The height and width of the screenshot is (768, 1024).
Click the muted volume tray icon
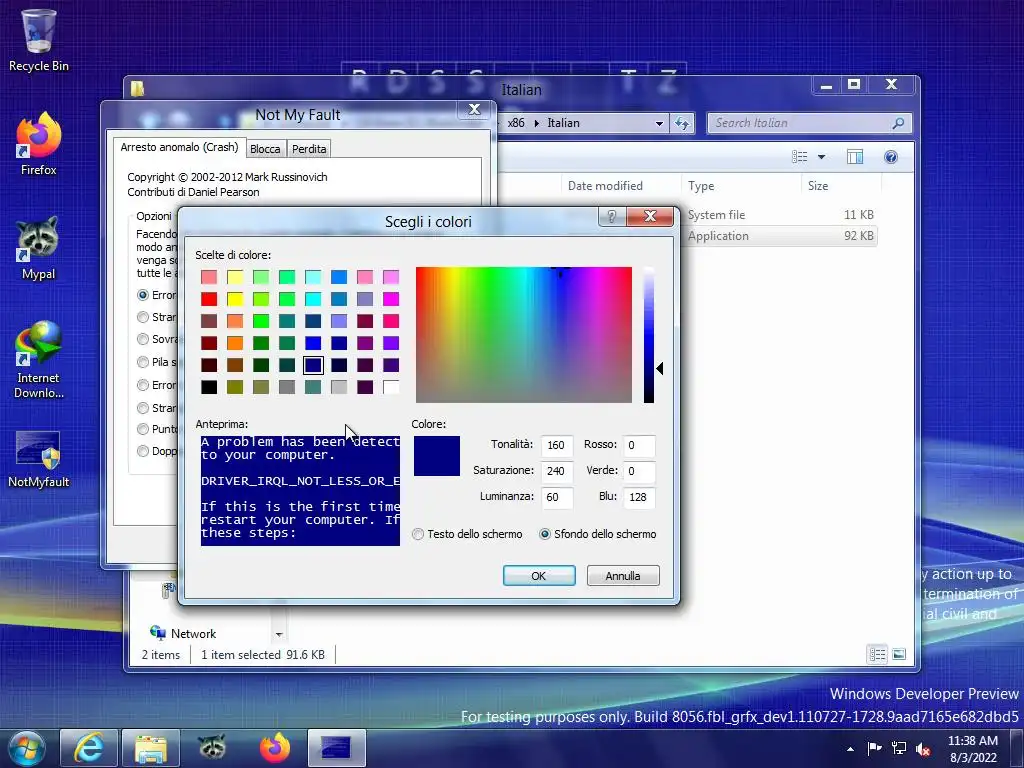(x=923, y=749)
